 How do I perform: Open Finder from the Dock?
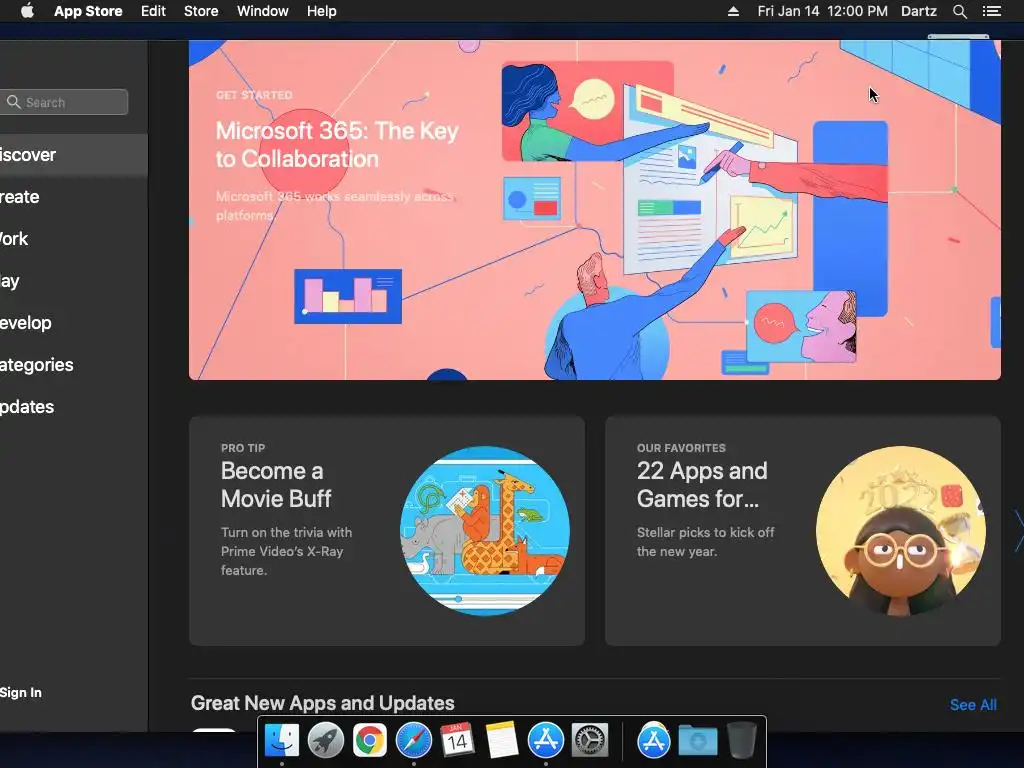pyautogui.click(x=282, y=741)
